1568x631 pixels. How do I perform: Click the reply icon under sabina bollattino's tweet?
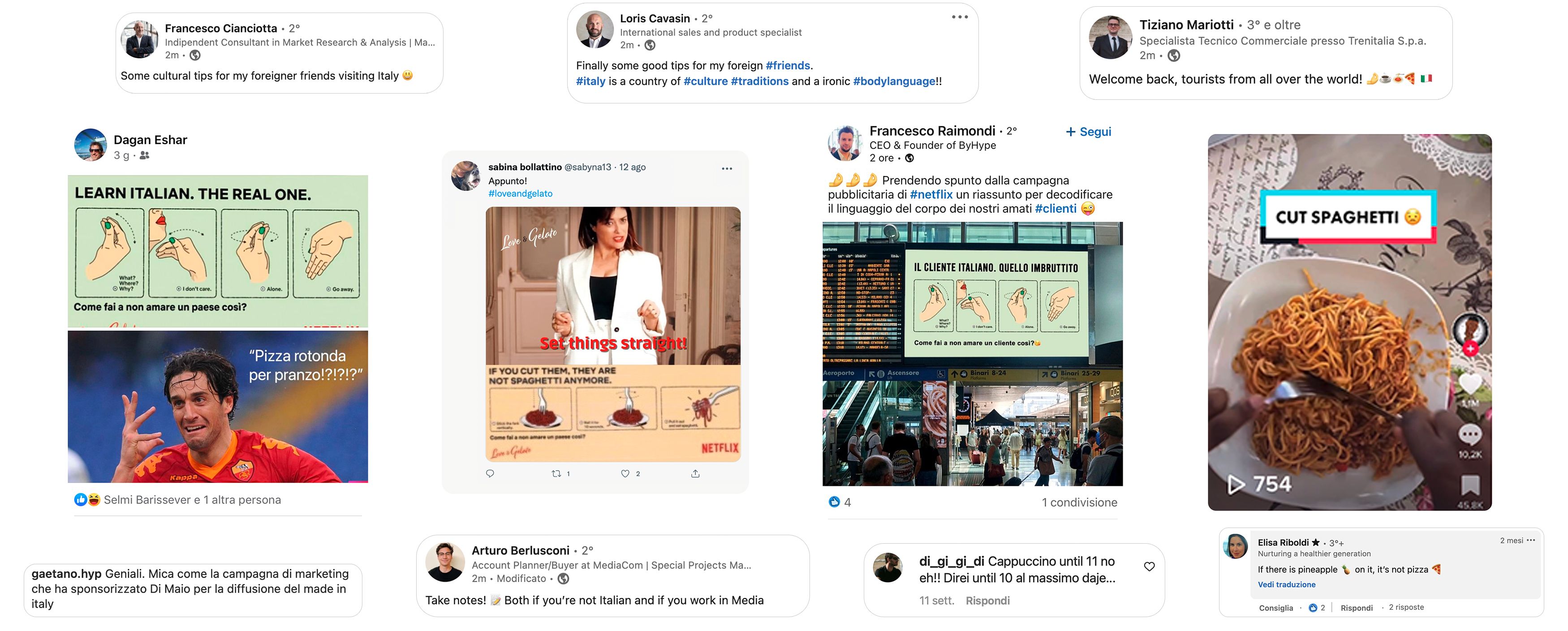490,473
